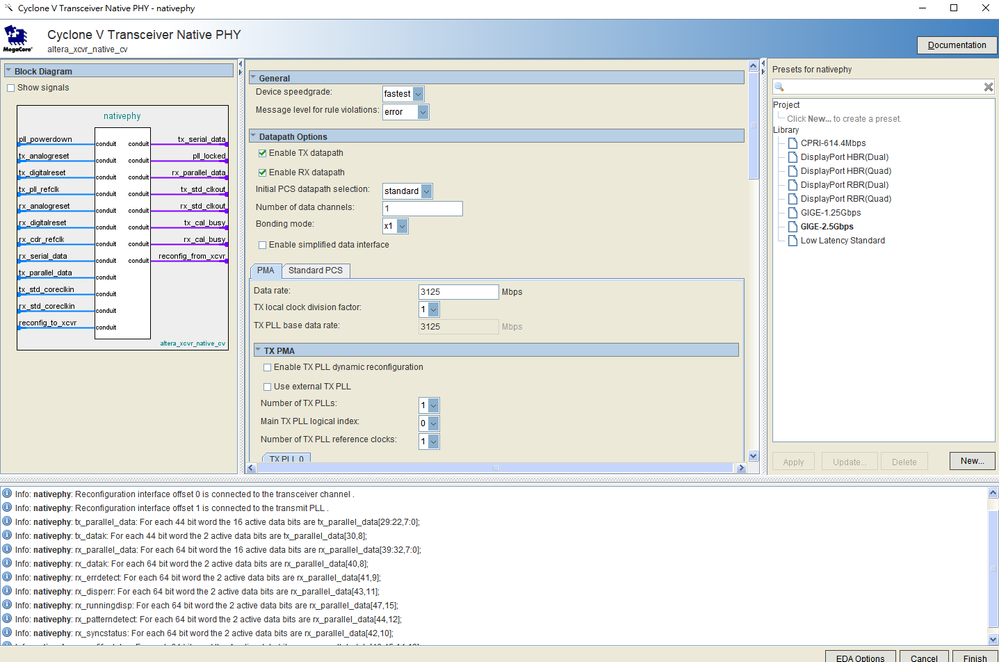Clear the preset search with X icon
The width and height of the screenshot is (999, 662).
(988, 88)
